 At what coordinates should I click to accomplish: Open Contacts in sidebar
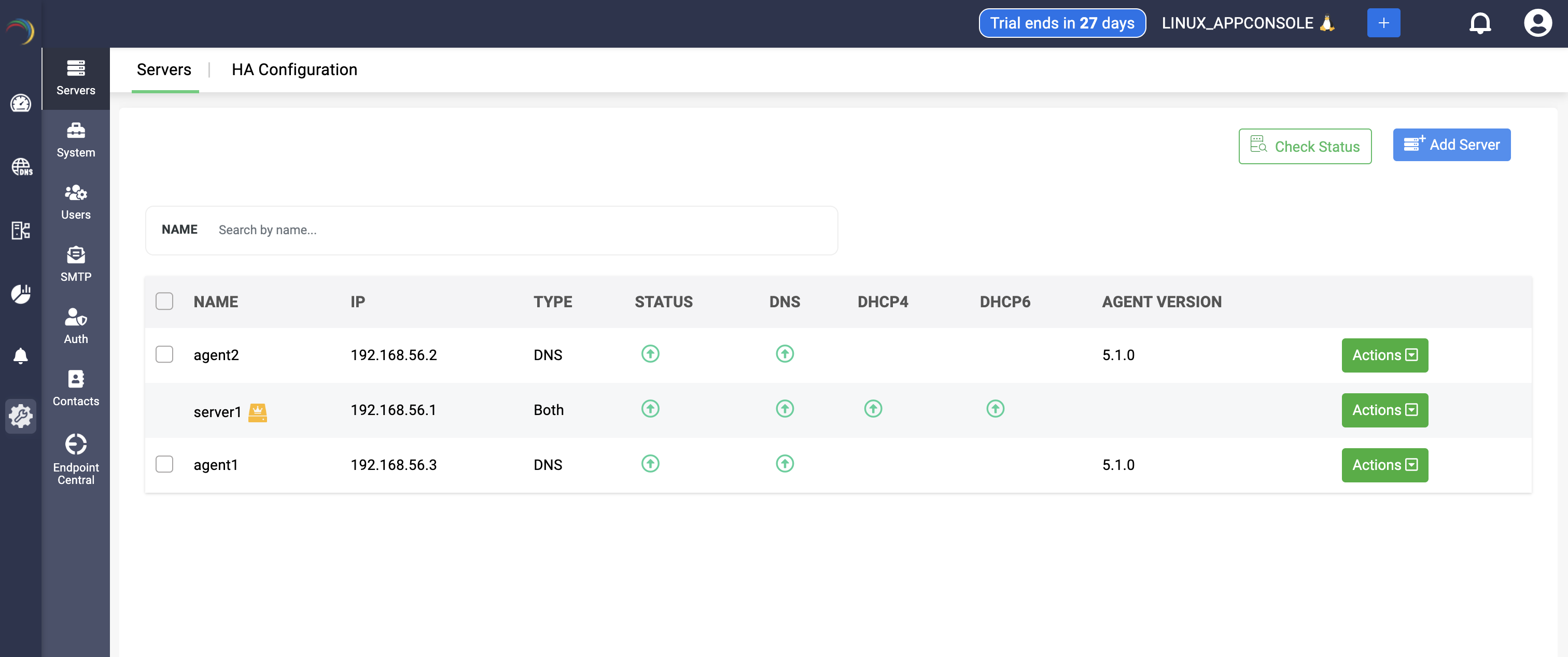click(76, 388)
